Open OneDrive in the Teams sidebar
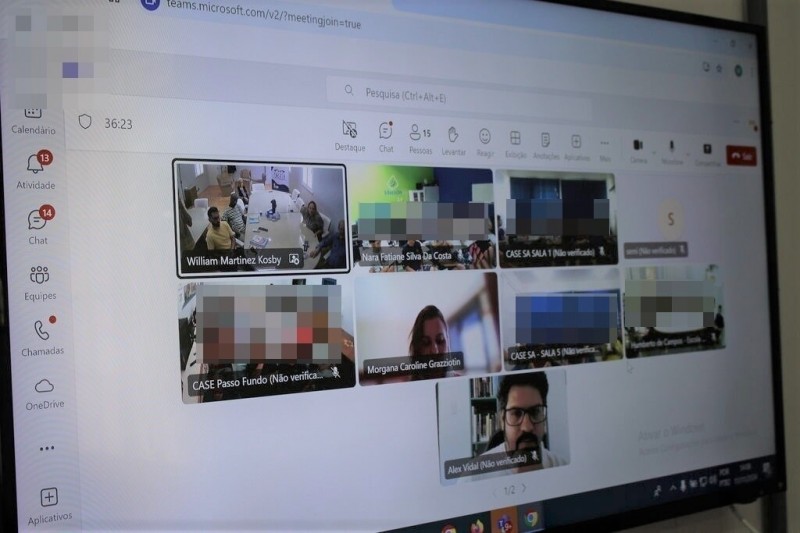This screenshot has width=800, height=533. tap(44, 393)
